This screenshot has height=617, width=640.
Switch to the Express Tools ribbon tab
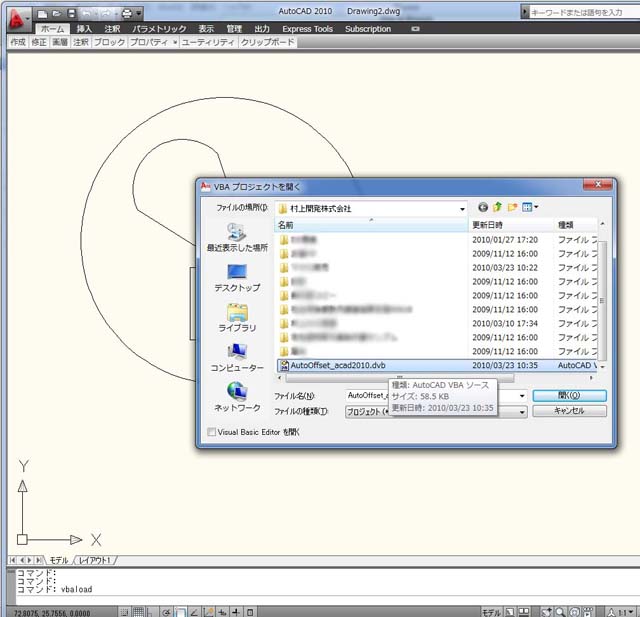(307, 29)
